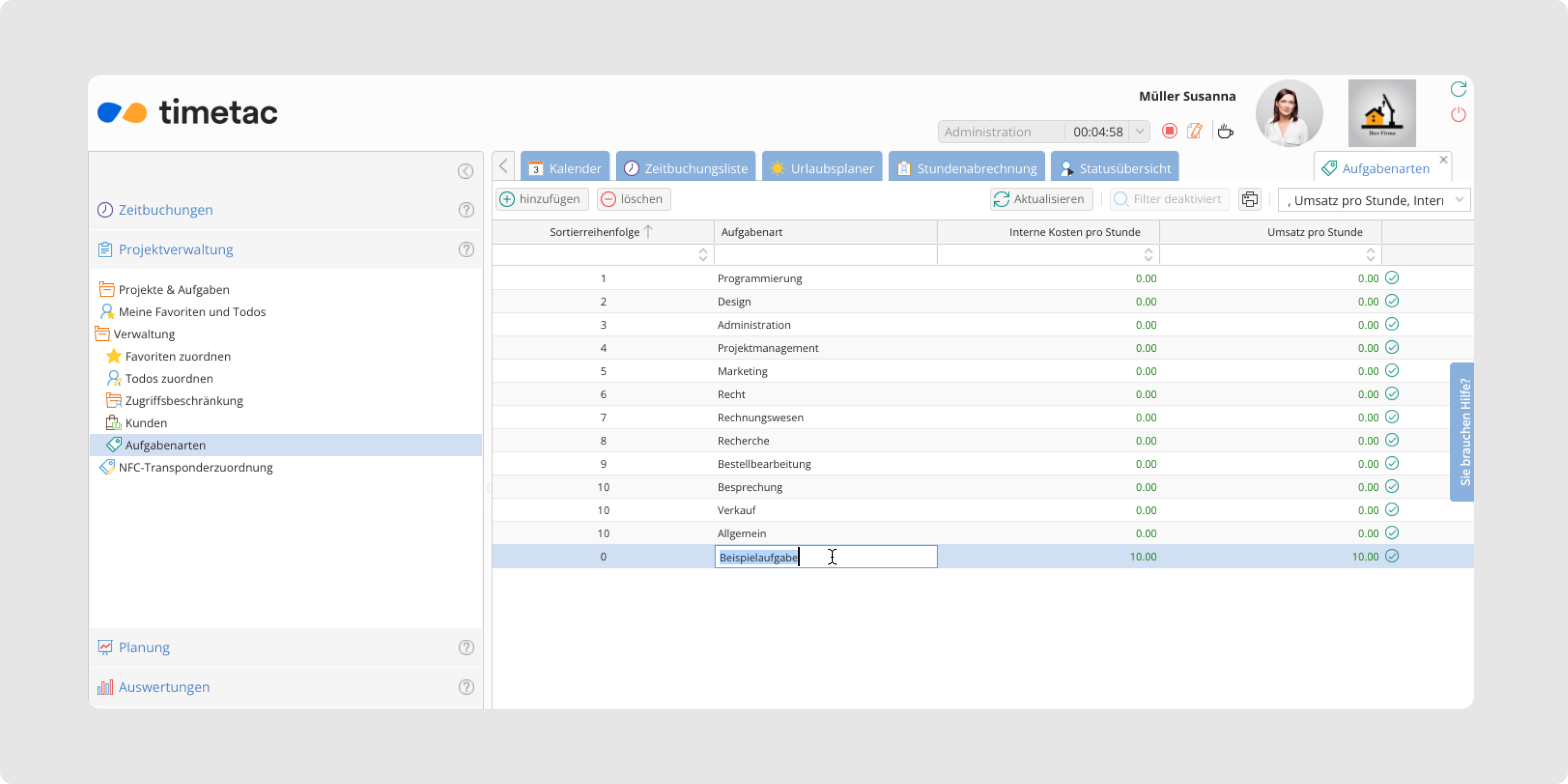Start a break with the coffee cup icon
The height and width of the screenshot is (784, 1568).
click(1225, 131)
